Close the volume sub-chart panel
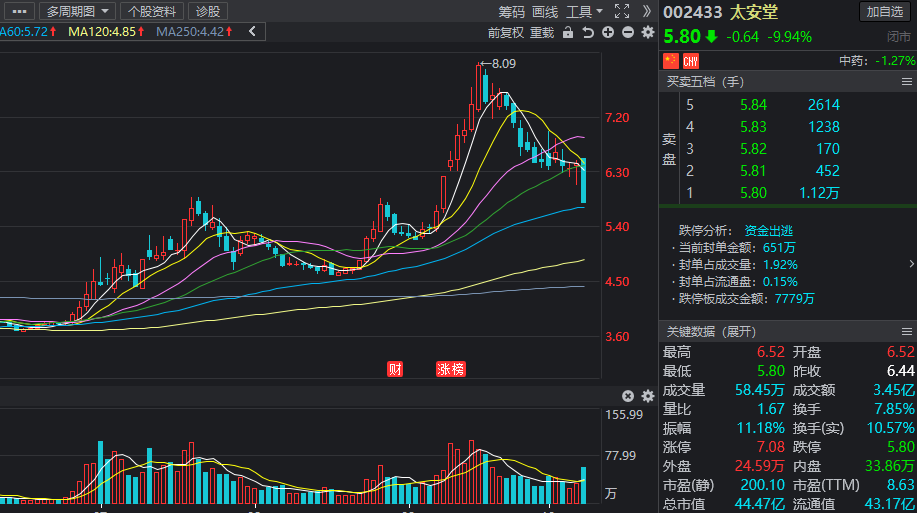This screenshot has width=917, height=513. click(x=628, y=396)
